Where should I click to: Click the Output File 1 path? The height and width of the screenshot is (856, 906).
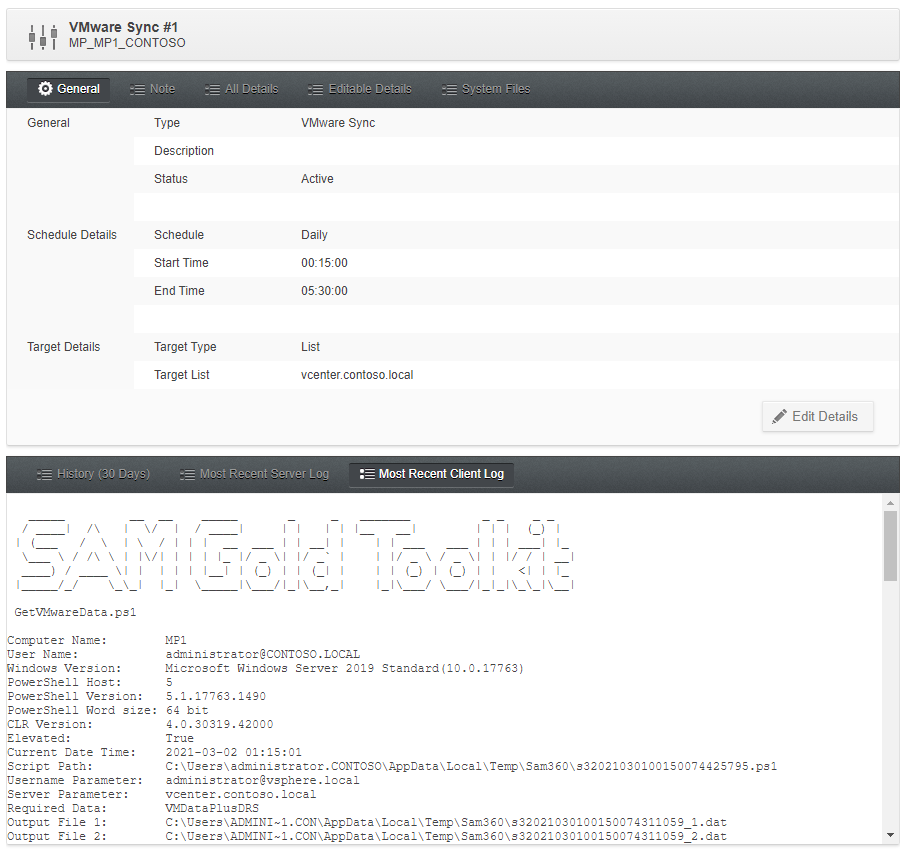445,822
